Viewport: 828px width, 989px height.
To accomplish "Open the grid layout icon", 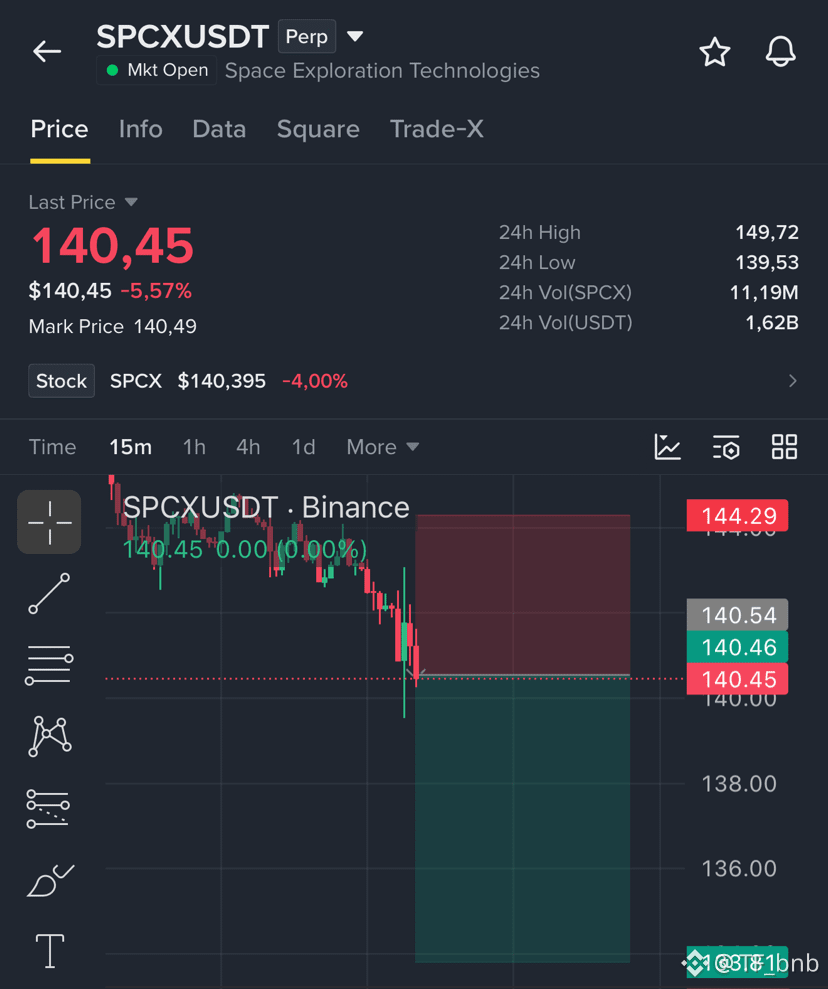I will (x=784, y=447).
